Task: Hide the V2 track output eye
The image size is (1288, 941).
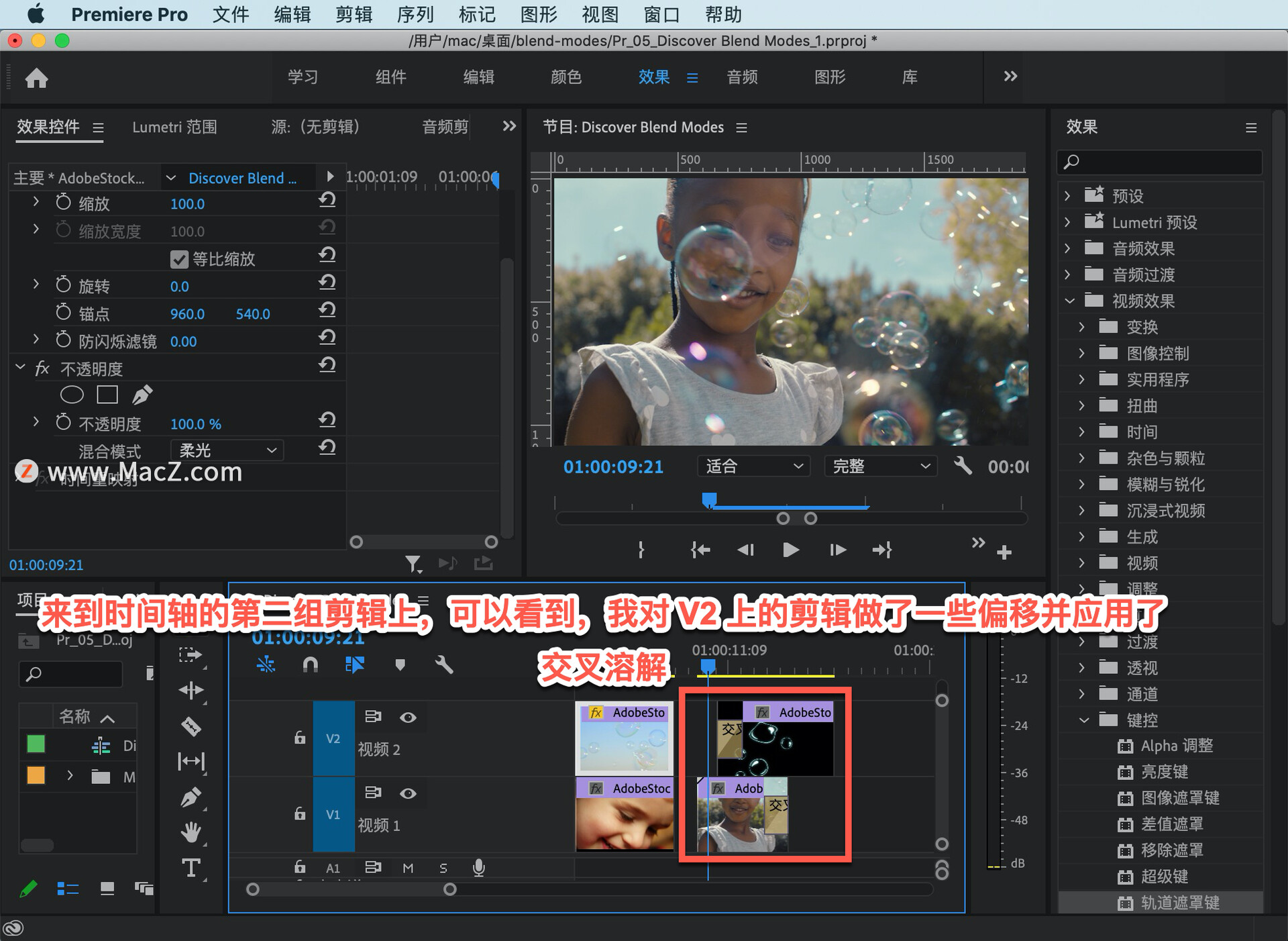Action: [408, 717]
